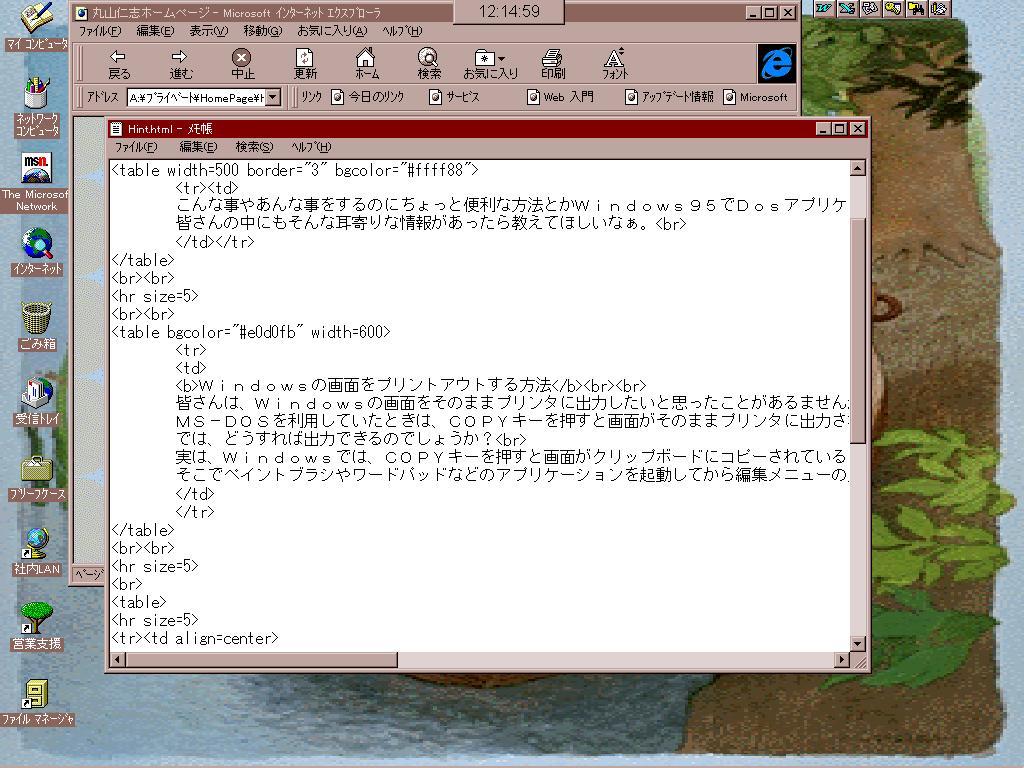Click the サービス link button

(455, 97)
